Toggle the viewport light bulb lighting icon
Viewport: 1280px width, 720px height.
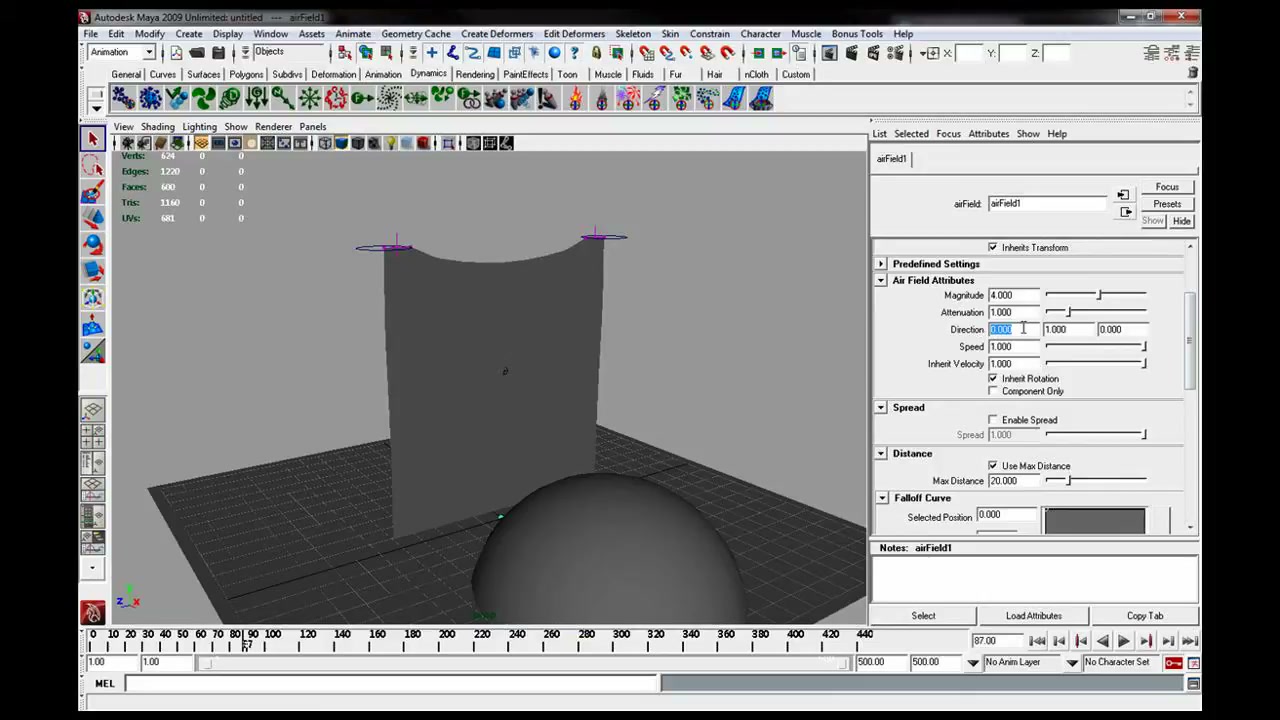click(391, 143)
